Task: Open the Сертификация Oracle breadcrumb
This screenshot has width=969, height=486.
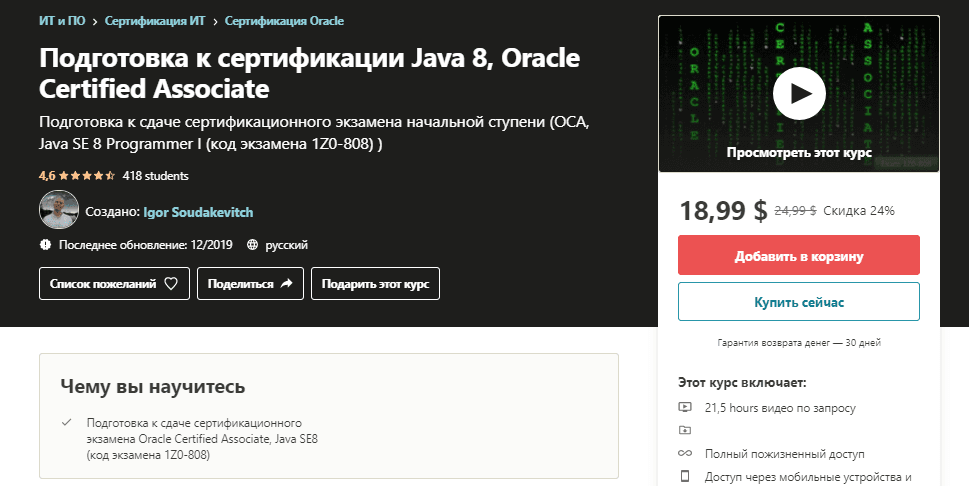Action: (x=284, y=21)
